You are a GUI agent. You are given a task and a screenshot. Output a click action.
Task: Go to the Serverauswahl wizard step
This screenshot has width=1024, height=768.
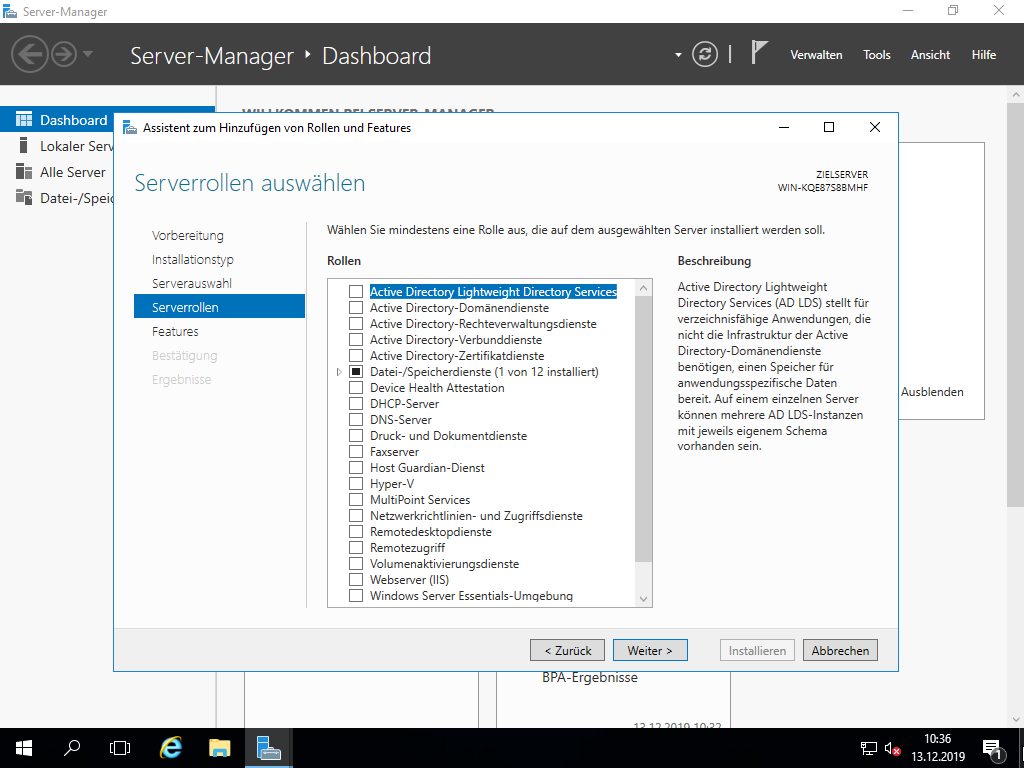192,283
